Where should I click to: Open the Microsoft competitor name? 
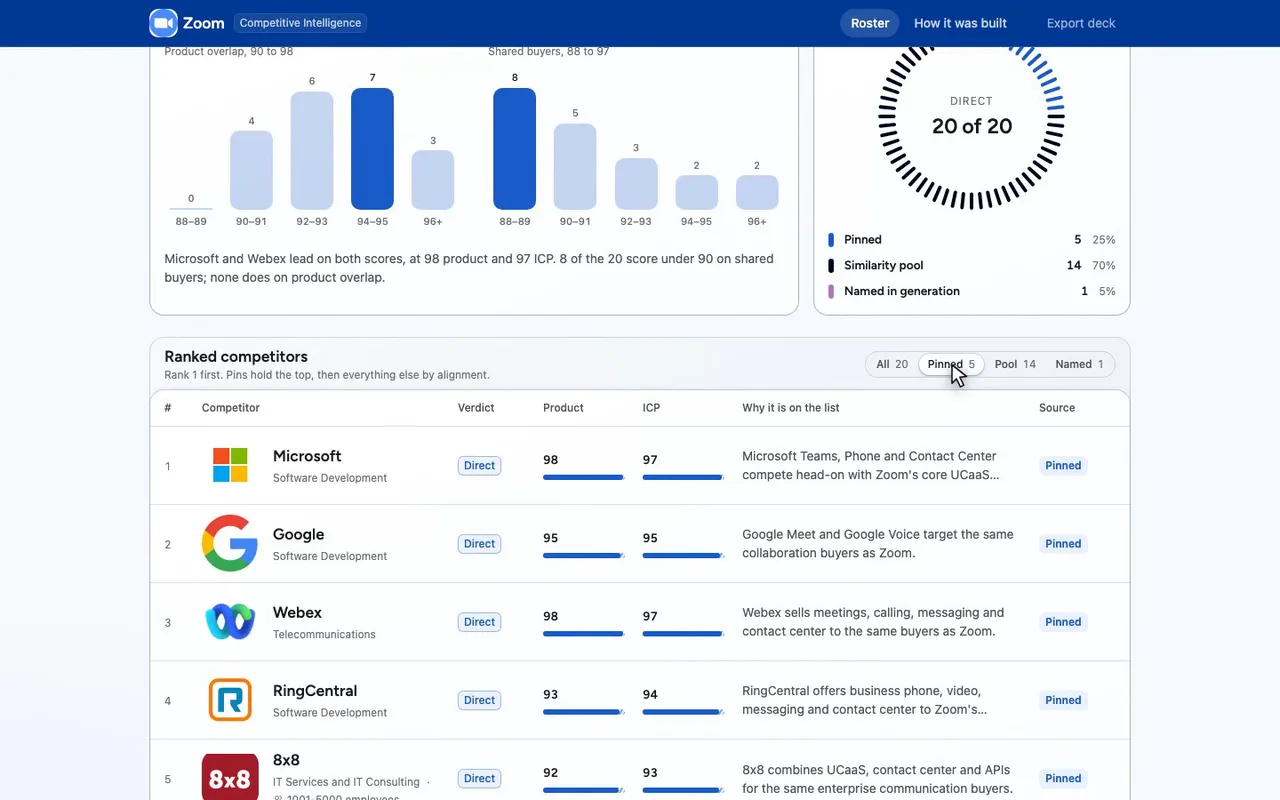tap(307, 456)
